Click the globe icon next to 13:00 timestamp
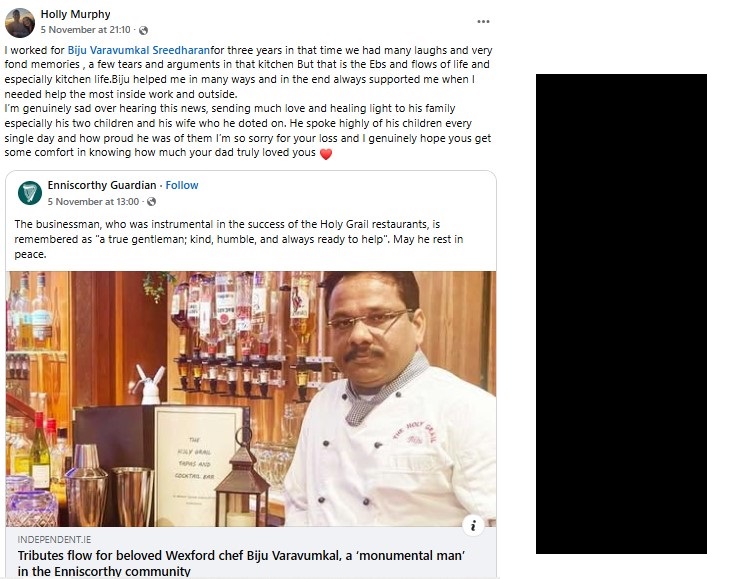The width and height of the screenshot is (748, 579). pyautogui.click(x=151, y=202)
